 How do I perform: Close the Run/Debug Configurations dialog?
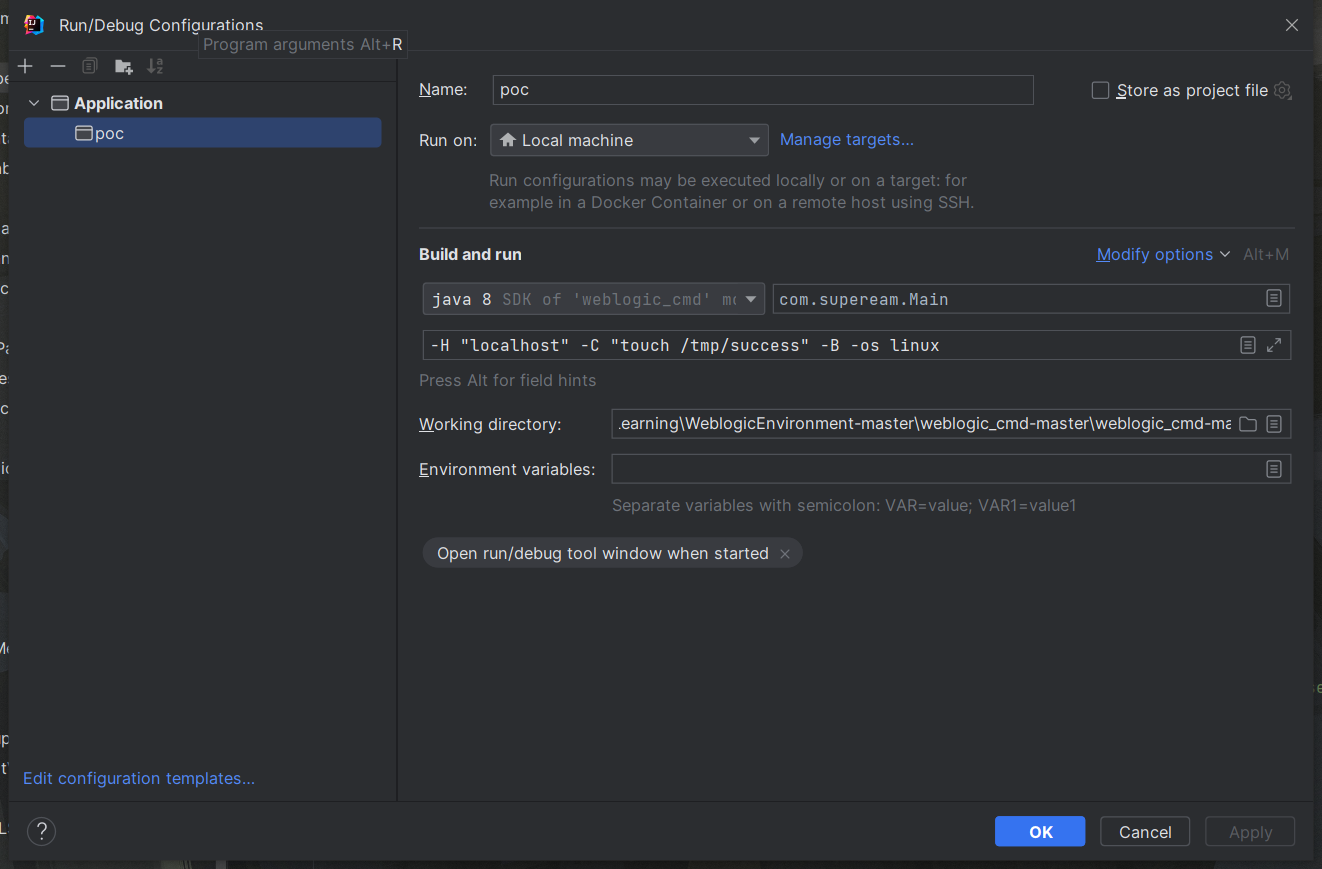[x=1292, y=25]
